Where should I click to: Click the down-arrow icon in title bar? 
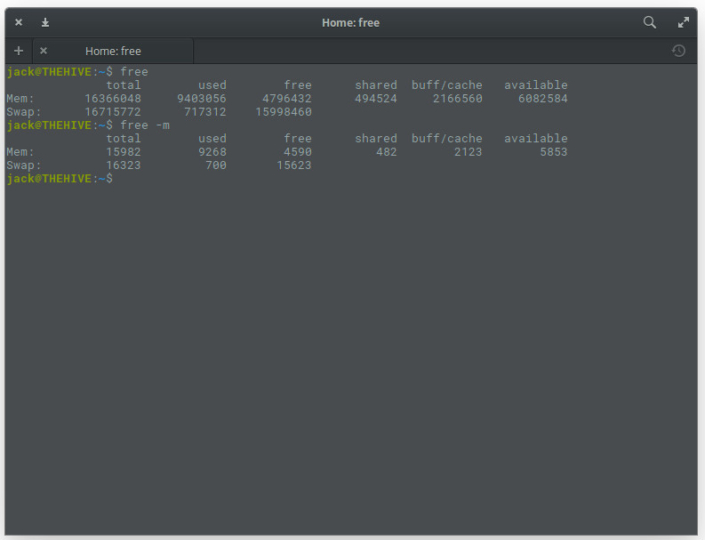[45, 22]
